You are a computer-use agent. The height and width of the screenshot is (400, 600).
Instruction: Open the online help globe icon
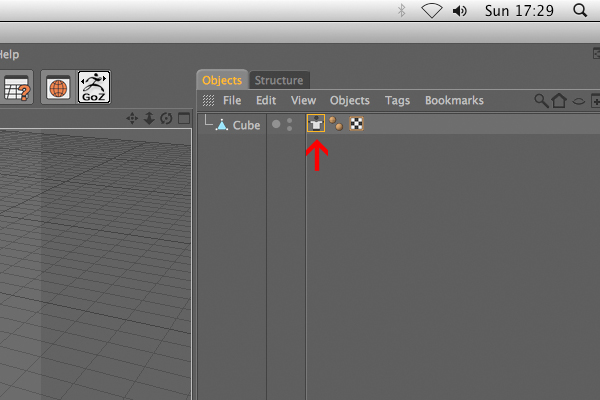tap(58, 88)
